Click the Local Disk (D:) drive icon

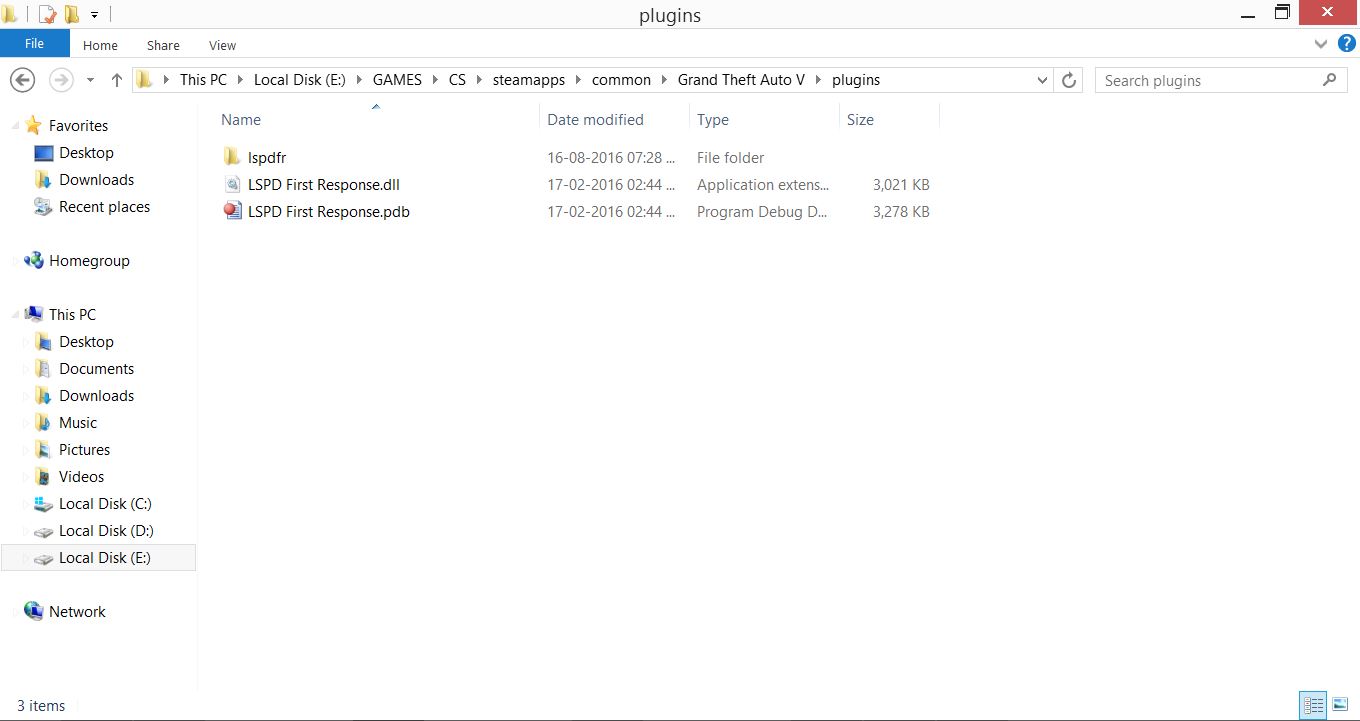43,531
